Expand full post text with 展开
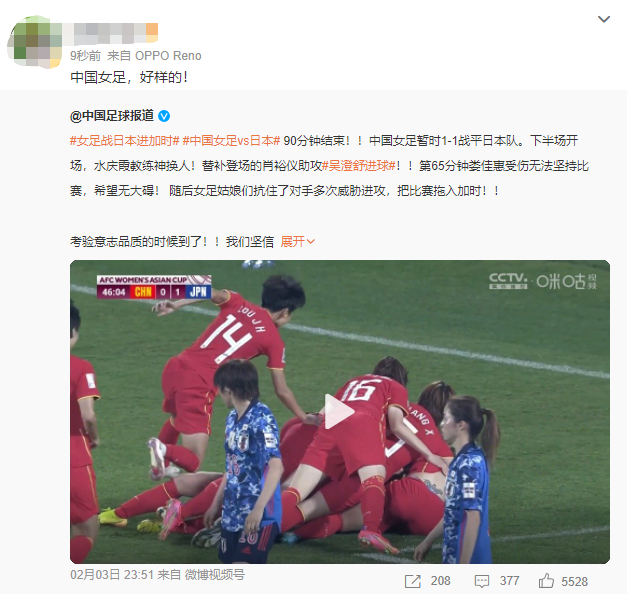 293,242
